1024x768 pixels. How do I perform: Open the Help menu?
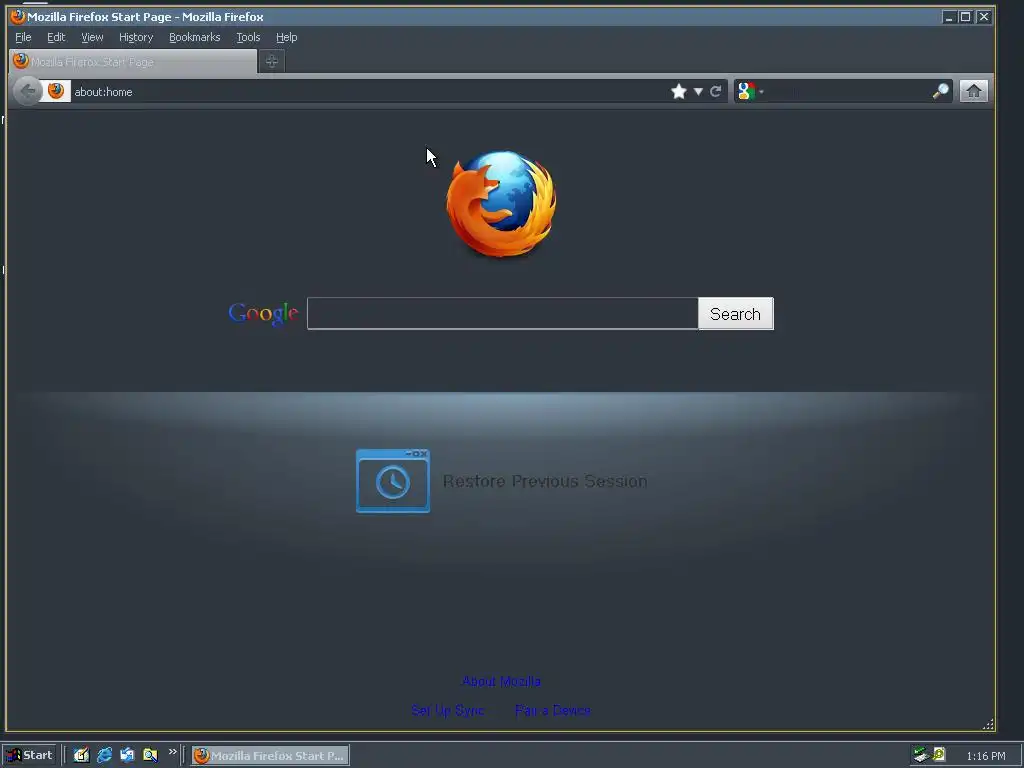286,37
